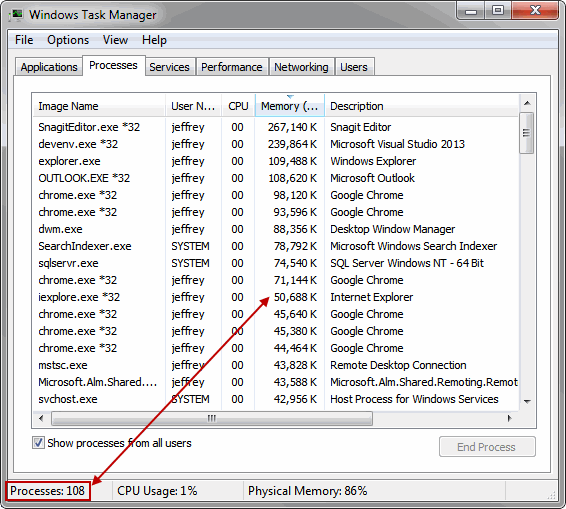This screenshot has width=566, height=509.
Task: Click the horizontal scrollbar thumb
Action: coord(212,418)
